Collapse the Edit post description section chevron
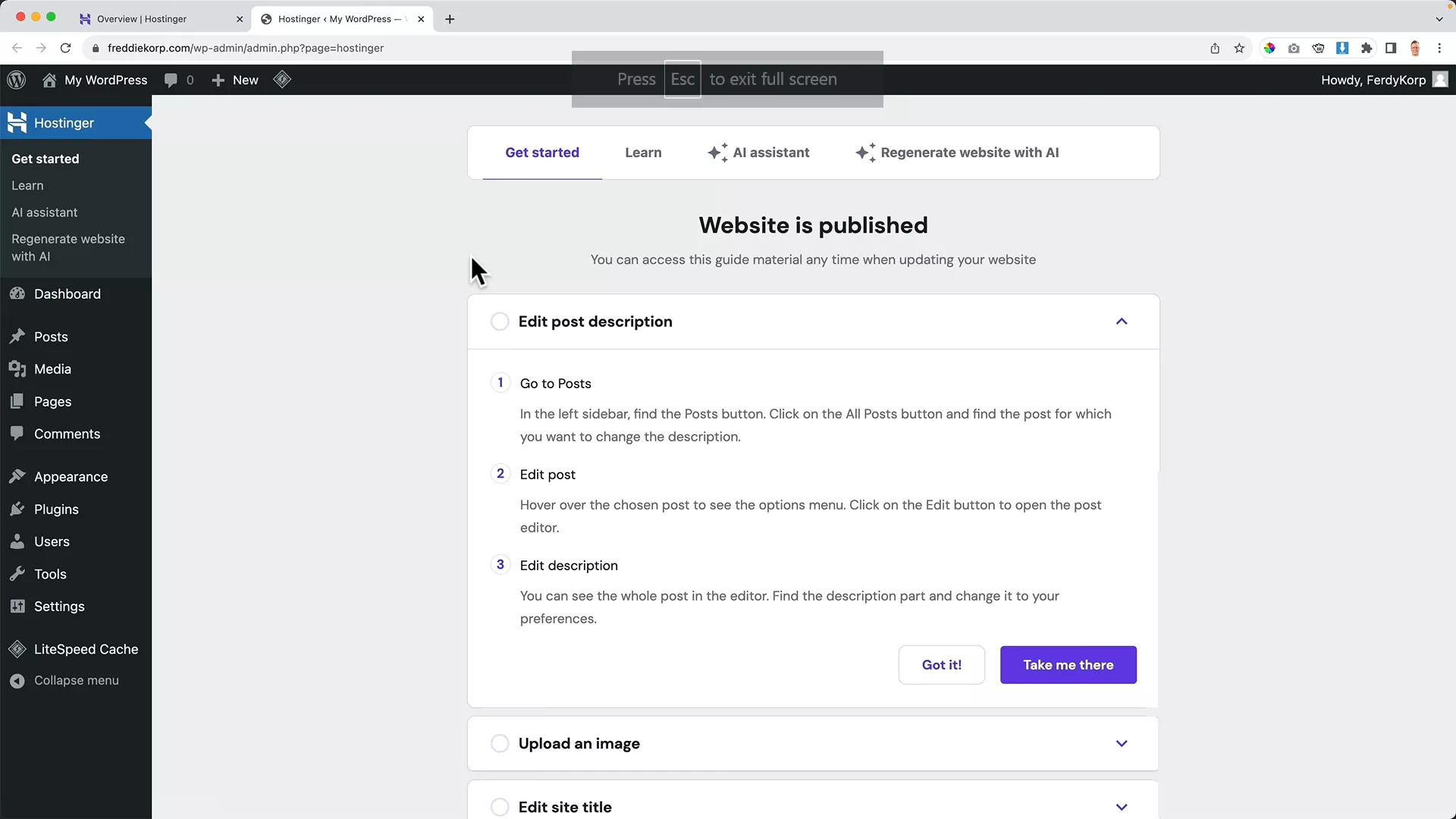The width and height of the screenshot is (1456, 819). click(1122, 321)
